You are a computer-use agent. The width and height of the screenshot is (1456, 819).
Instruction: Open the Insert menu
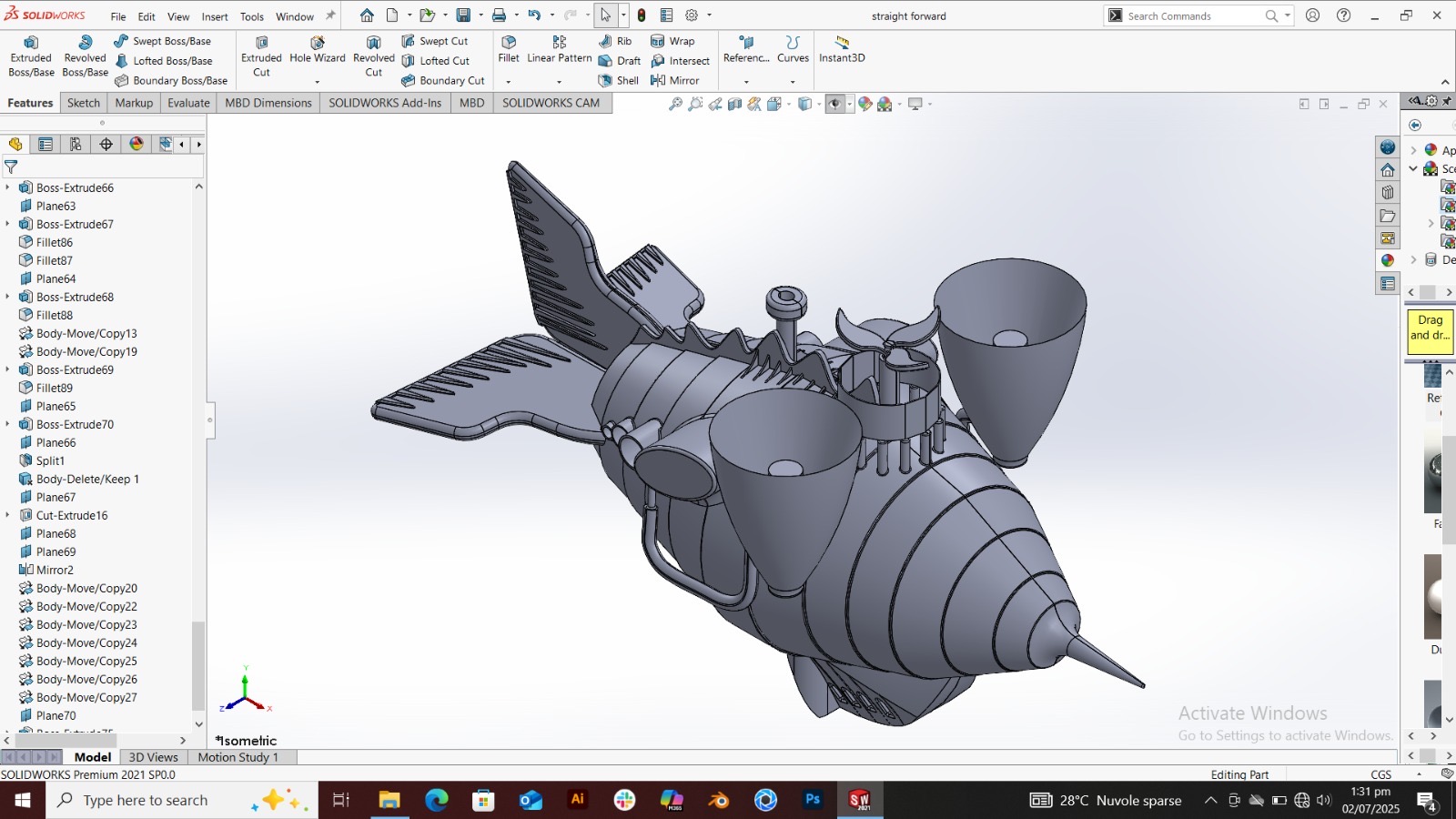215,16
